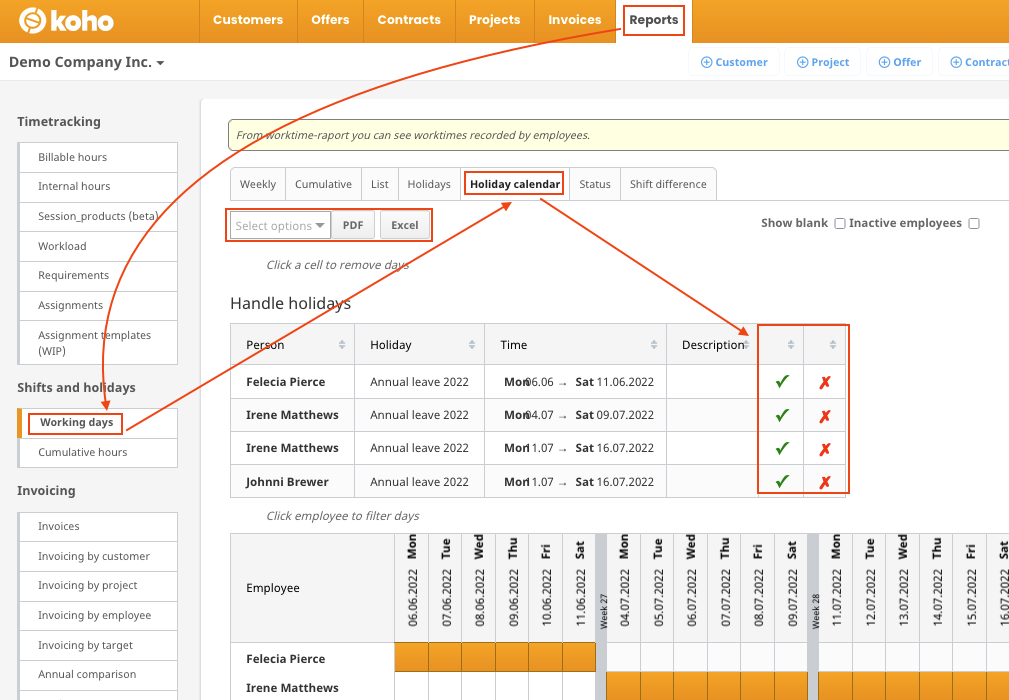
Task: Sort table by Time column arrows
Action: coord(654,345)
